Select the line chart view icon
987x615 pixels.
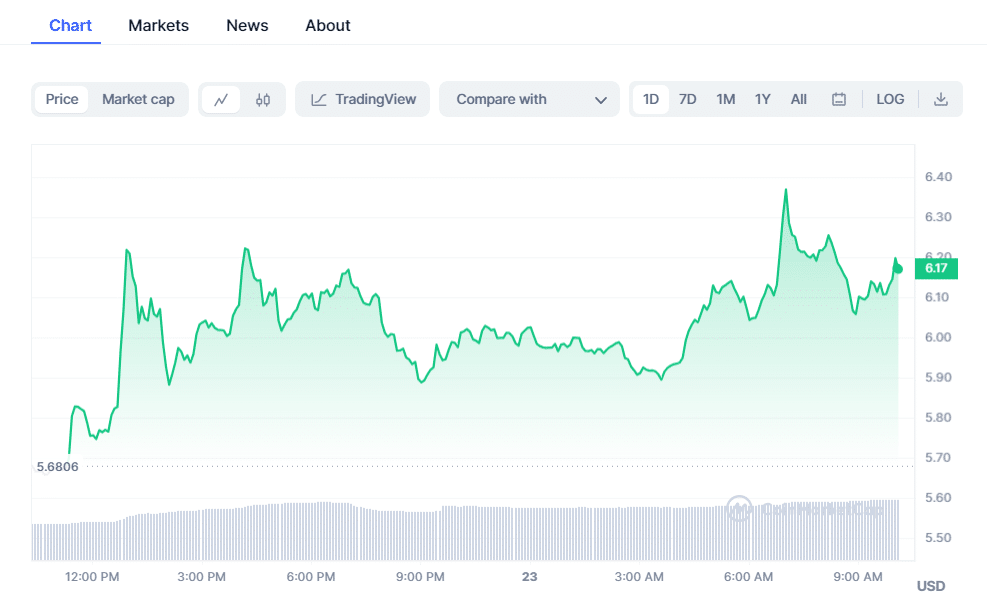(x=221, y=99)
